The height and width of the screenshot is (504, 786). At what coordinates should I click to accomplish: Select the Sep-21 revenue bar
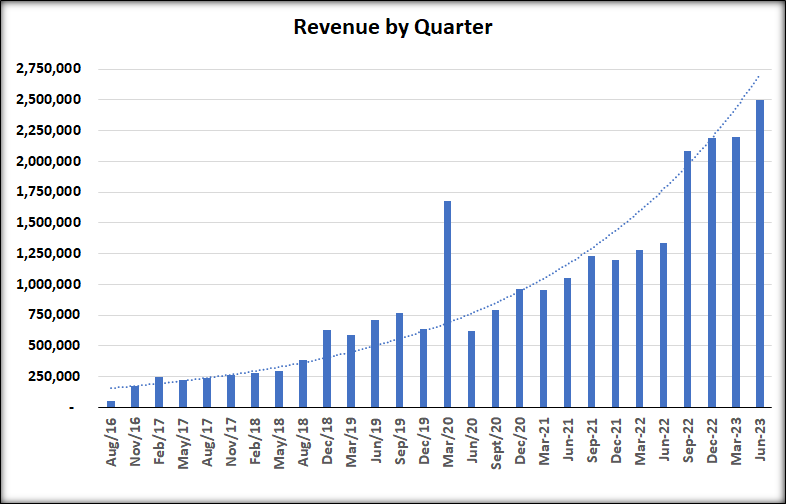point(592,331)
